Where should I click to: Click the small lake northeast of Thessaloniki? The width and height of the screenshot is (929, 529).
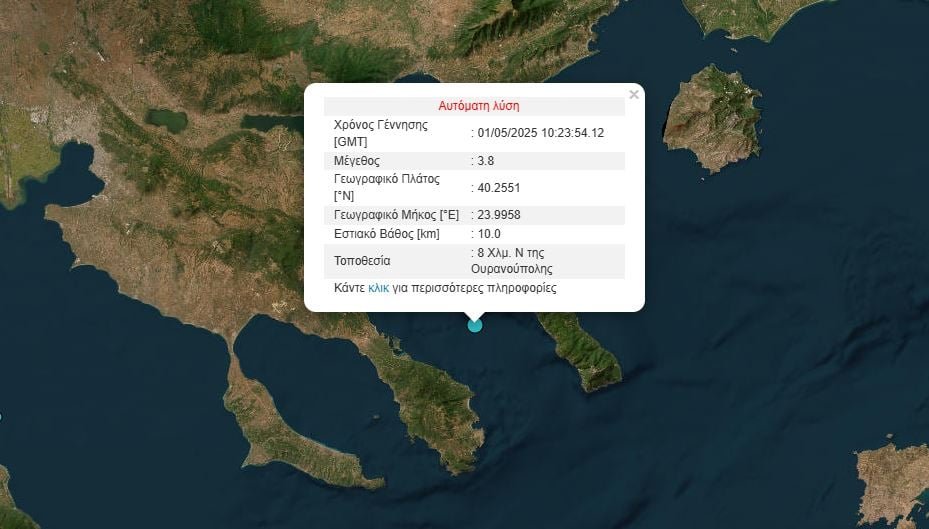click(x=165, y=120)
